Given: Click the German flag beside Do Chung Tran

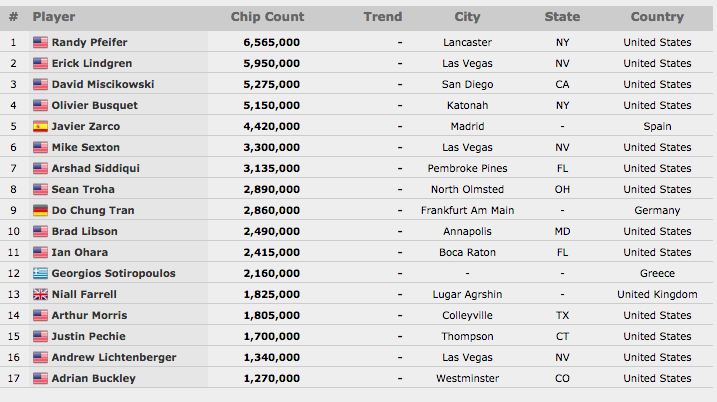Looking at the screenshot, I should (40, 210).
